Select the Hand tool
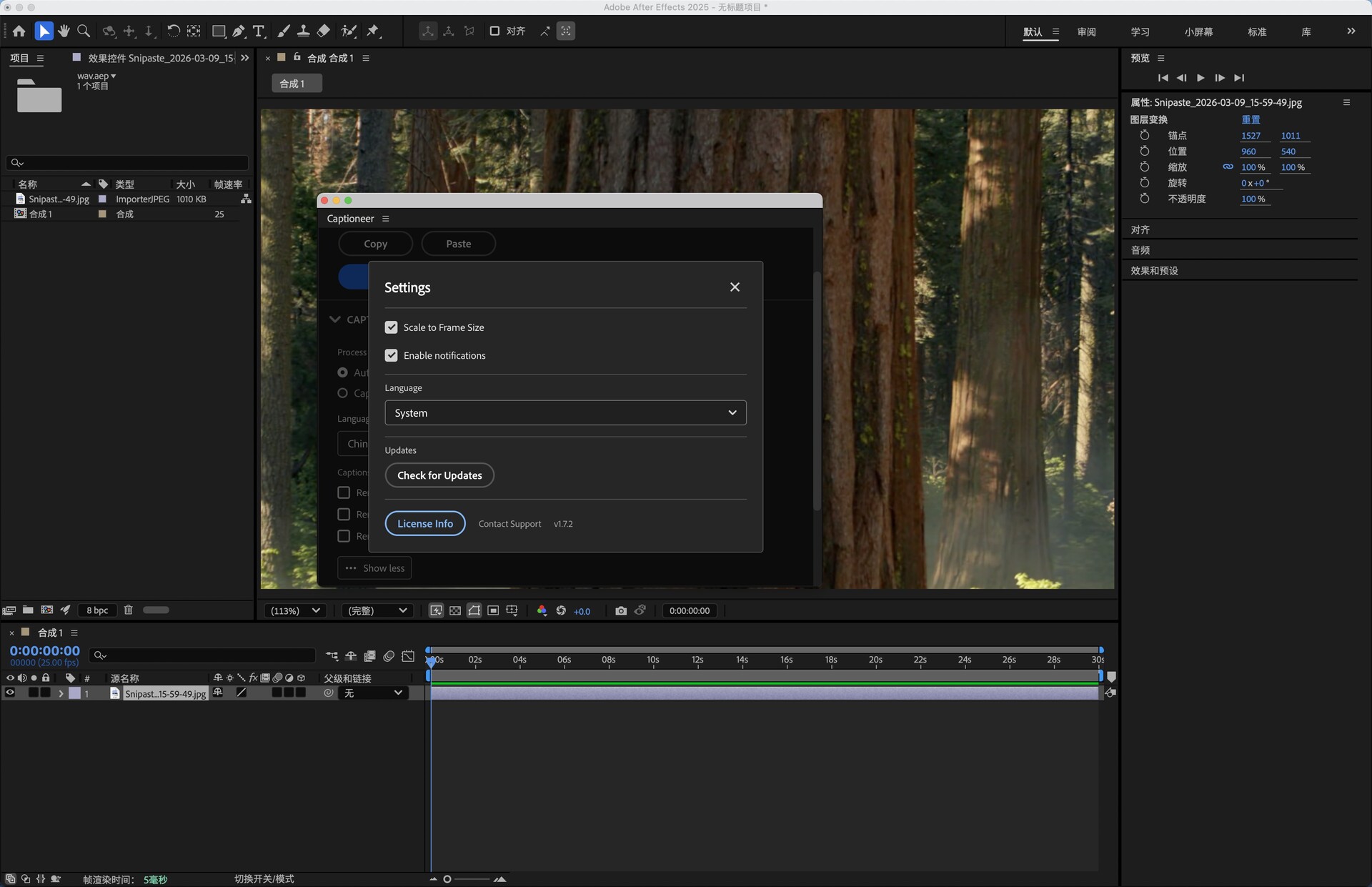1372x887 pixels. click(x=64, y=31)
